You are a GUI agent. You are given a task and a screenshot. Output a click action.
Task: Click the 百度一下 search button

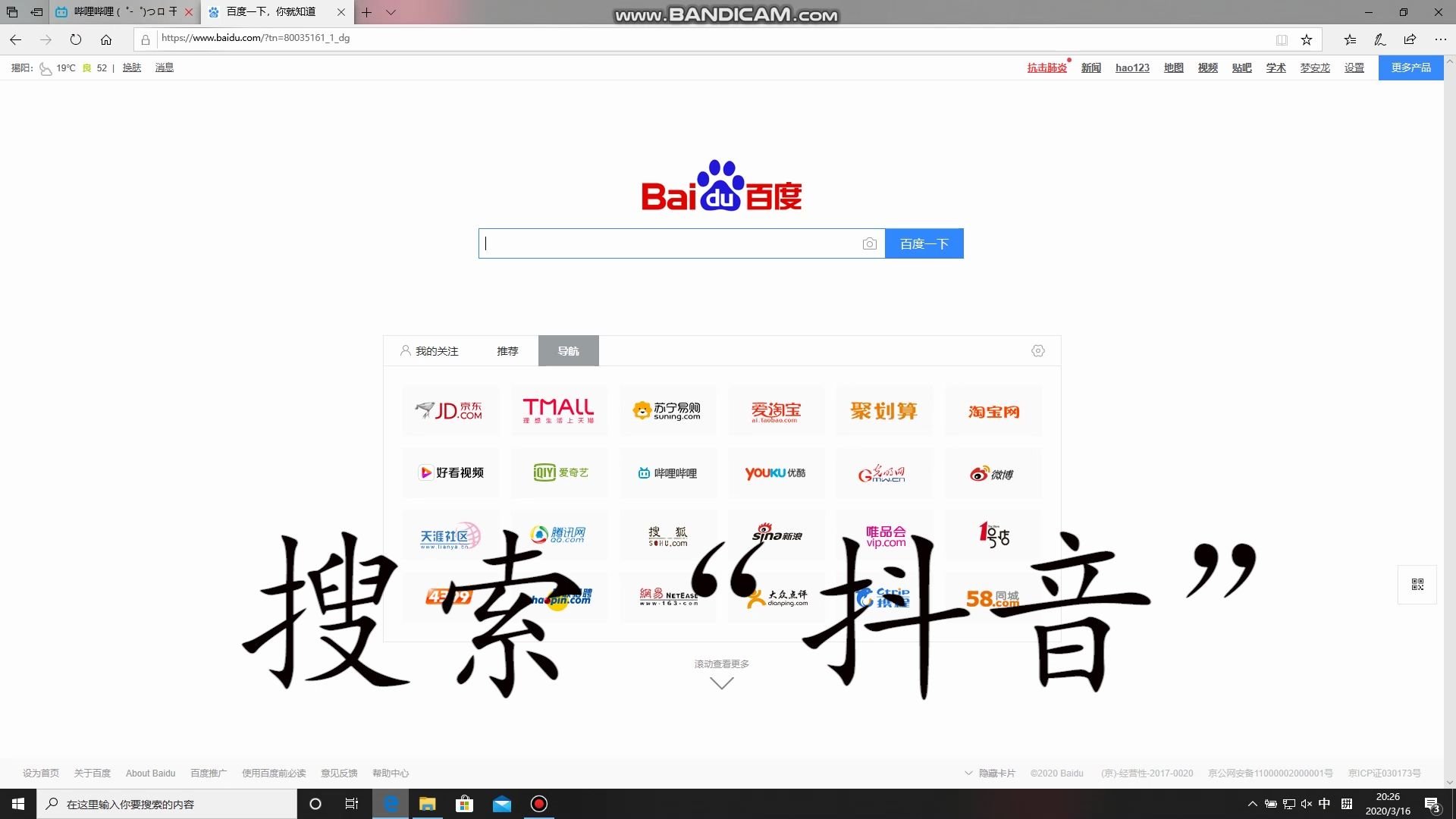pos(924,243)
